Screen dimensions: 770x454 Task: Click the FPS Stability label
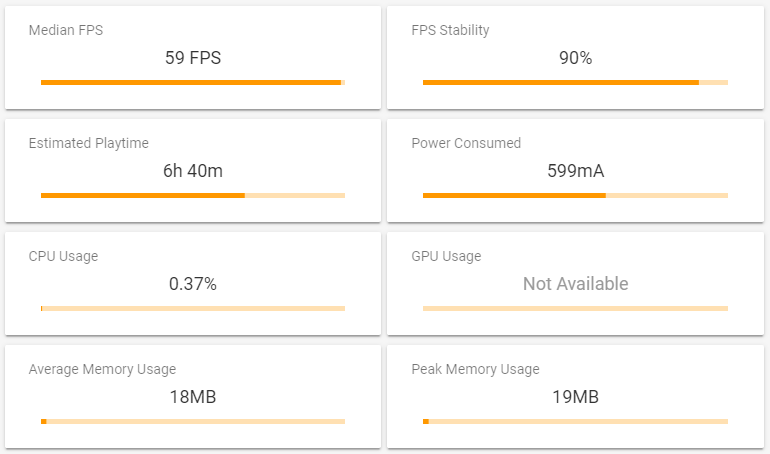[450, 30]
